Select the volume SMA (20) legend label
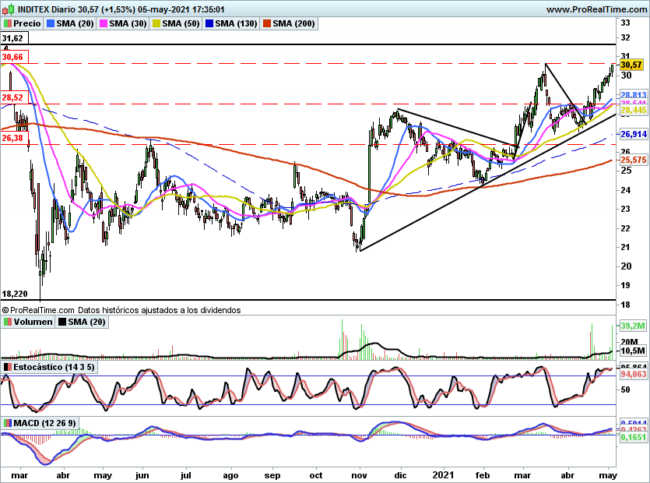This screenshot has height=483, width=650. pos(86,322)
